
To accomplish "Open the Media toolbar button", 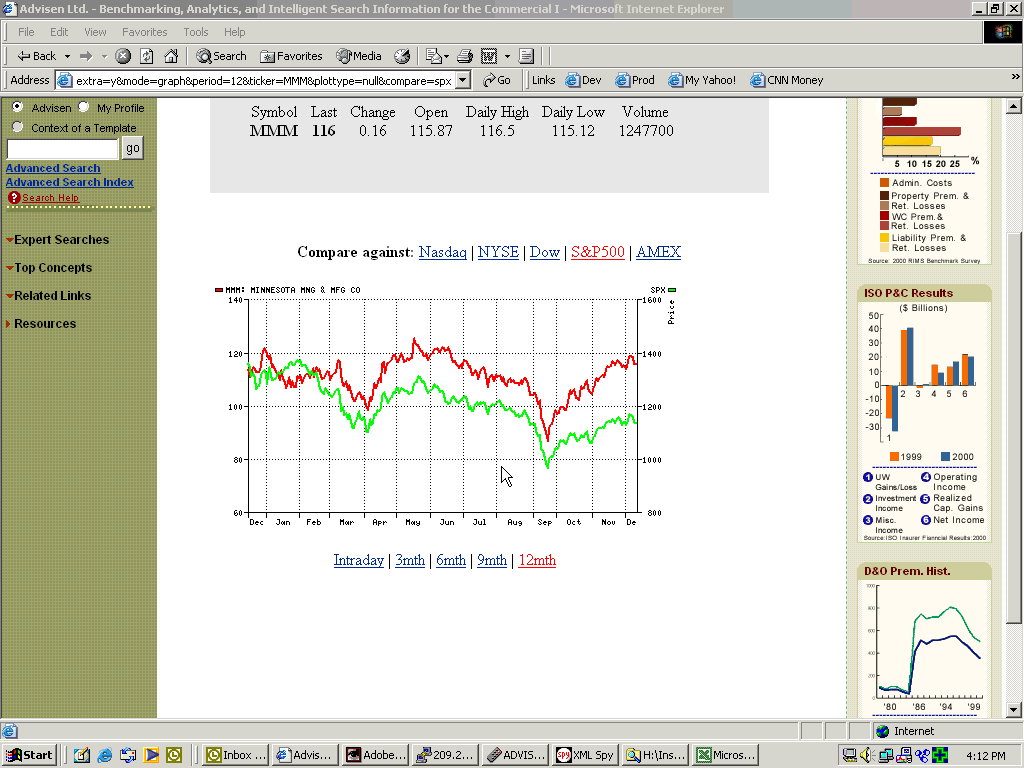I will coord(359,56).
